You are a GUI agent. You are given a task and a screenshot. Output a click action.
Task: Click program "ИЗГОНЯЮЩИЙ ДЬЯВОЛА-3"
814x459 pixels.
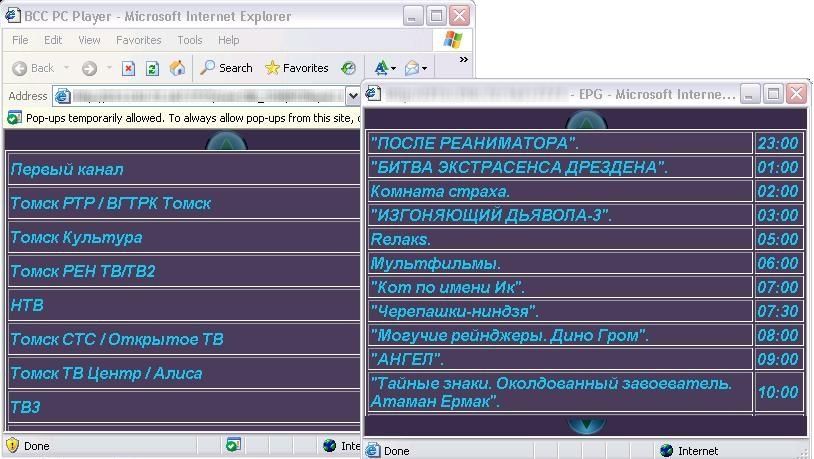click(560, 215)
